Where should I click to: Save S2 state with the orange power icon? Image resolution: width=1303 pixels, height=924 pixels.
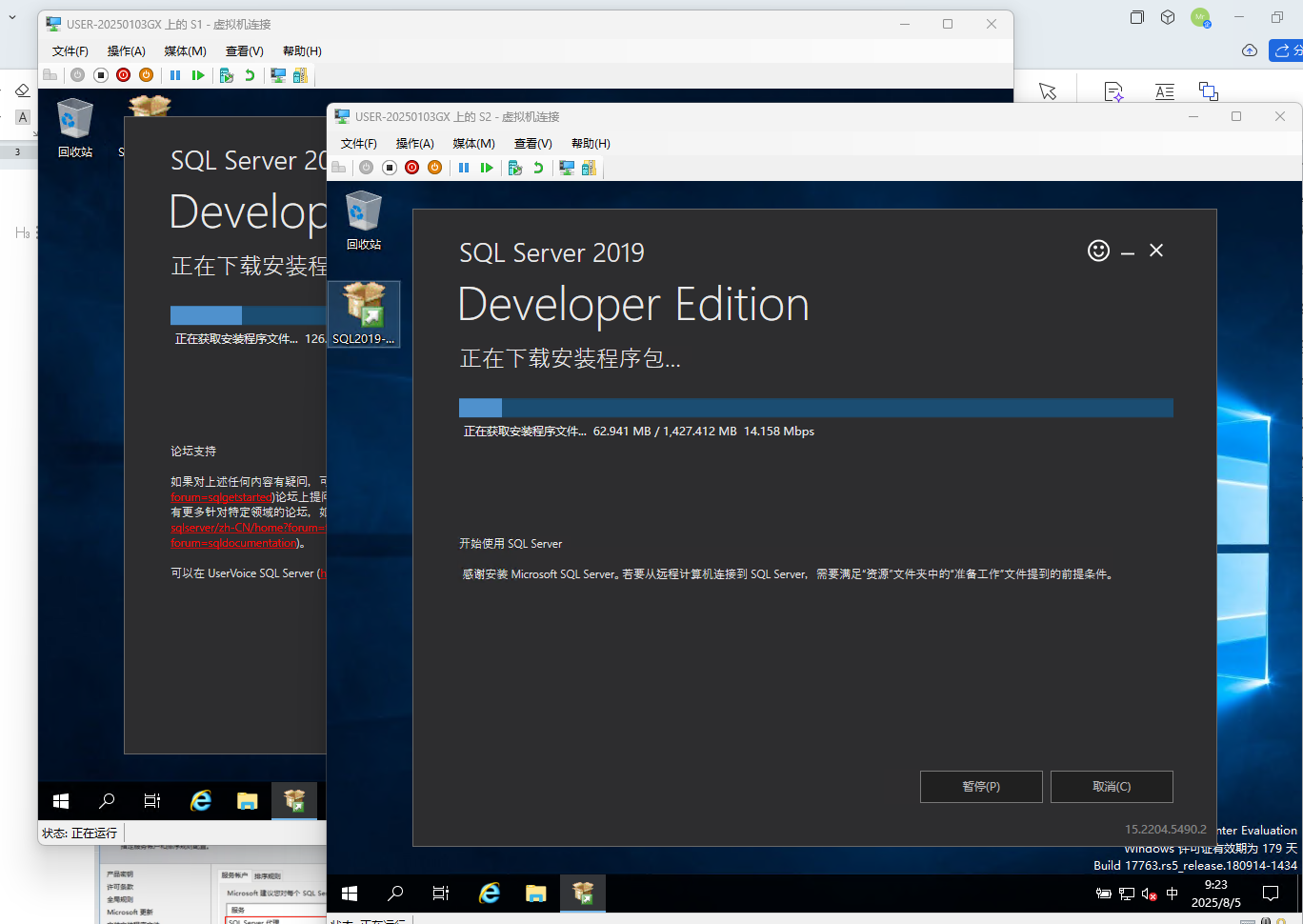[x=435, y=168]
